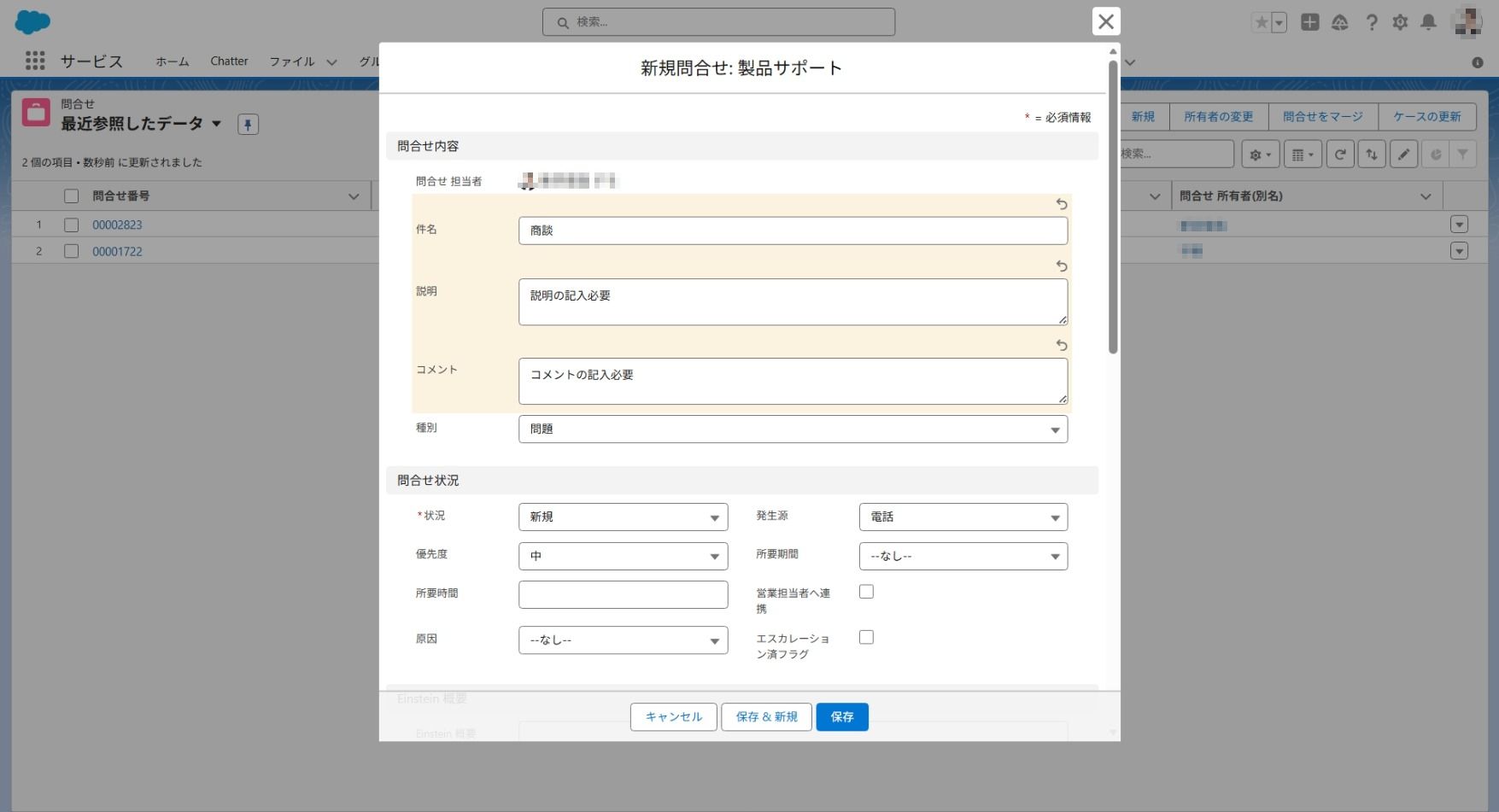The image size is (1499, 812).
Task: Click the pin list view icon
Action: click(248, 125)
